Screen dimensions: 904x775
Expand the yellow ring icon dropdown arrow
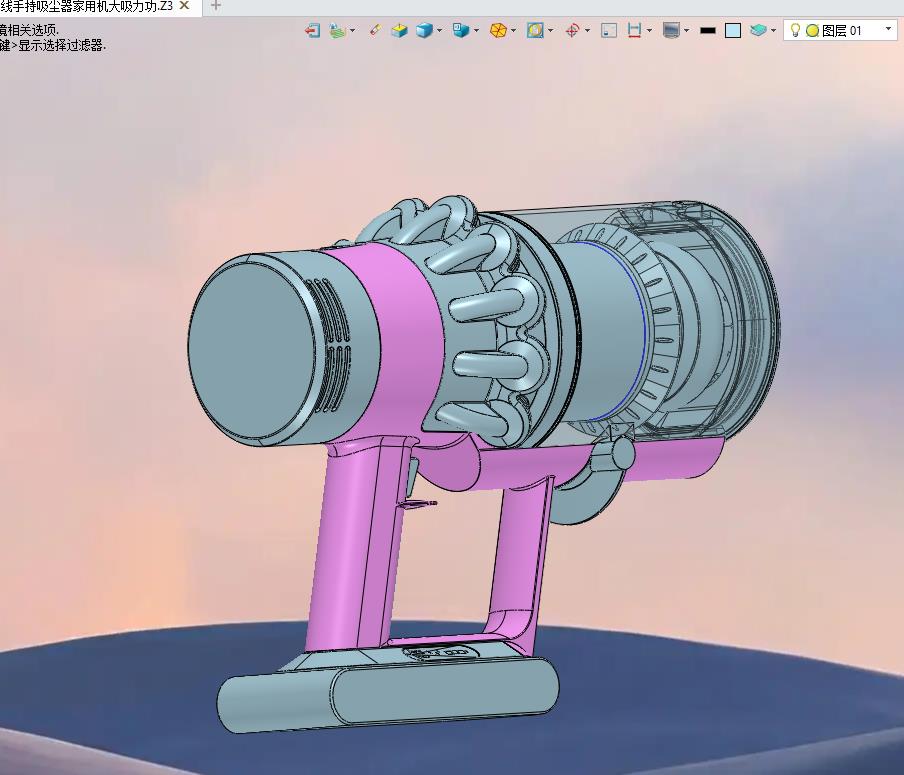551,31
